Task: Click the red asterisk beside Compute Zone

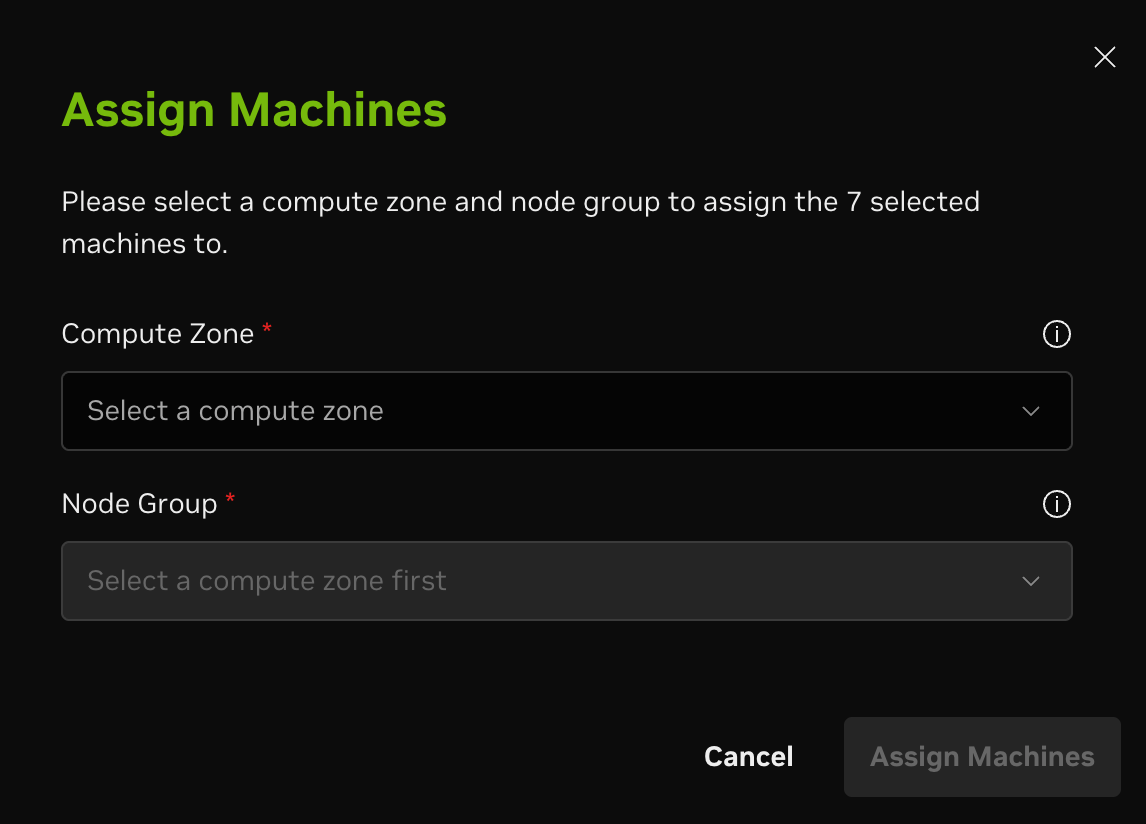Action: pyautogui.click(x=267, y=330)
